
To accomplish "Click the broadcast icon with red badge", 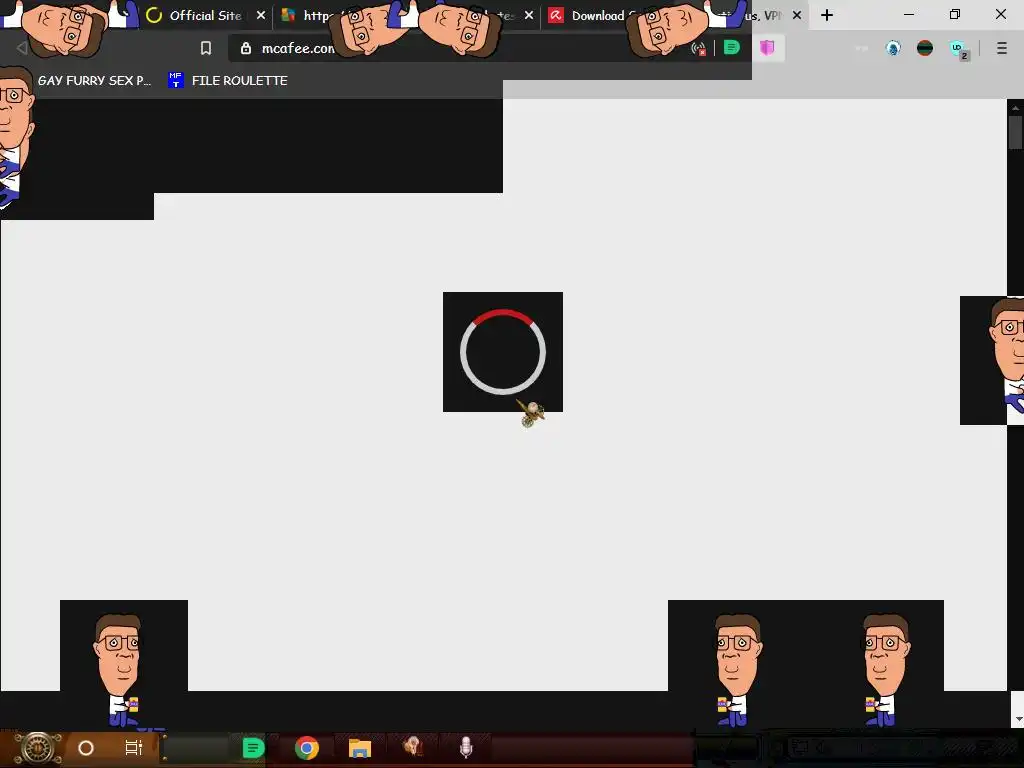I will click(699, 48).
